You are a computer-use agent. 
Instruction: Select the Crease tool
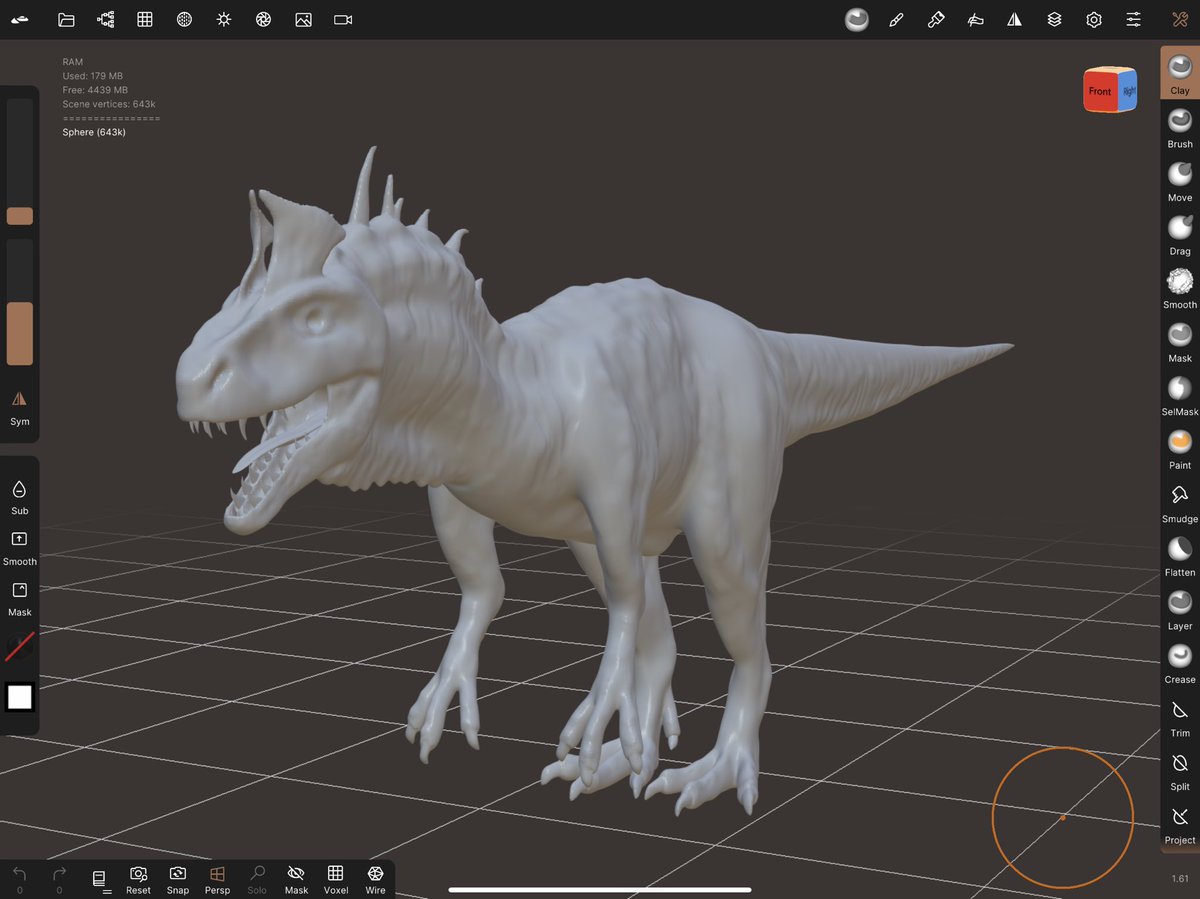pos(1180,662)
